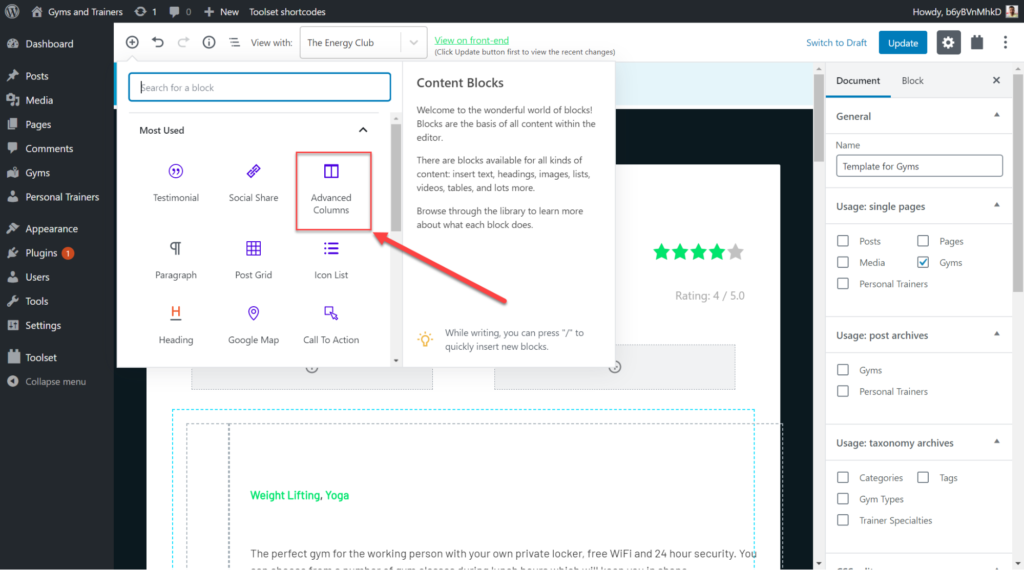Click Switch to Draft

[836, 42]
